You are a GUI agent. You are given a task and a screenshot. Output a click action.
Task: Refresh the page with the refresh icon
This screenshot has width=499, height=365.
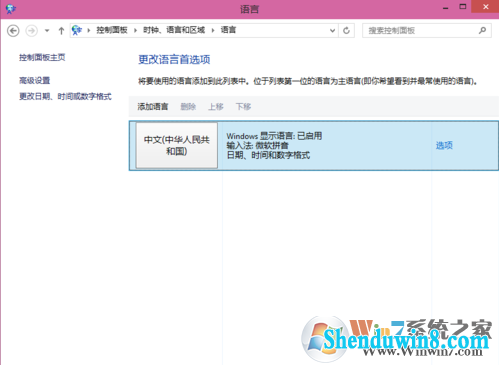pos(346,31)
